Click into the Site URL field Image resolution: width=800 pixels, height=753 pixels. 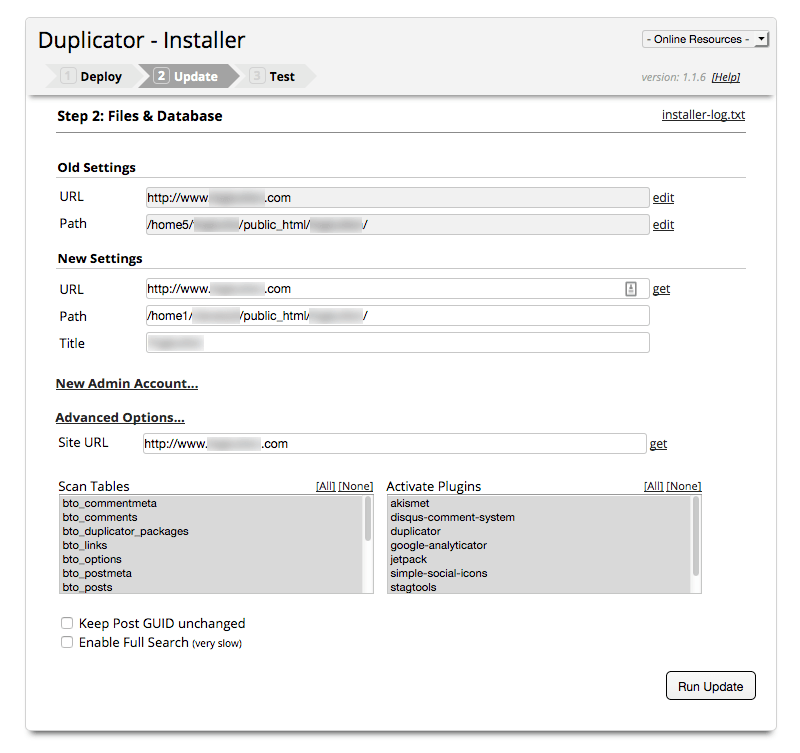tap(394, 444)
